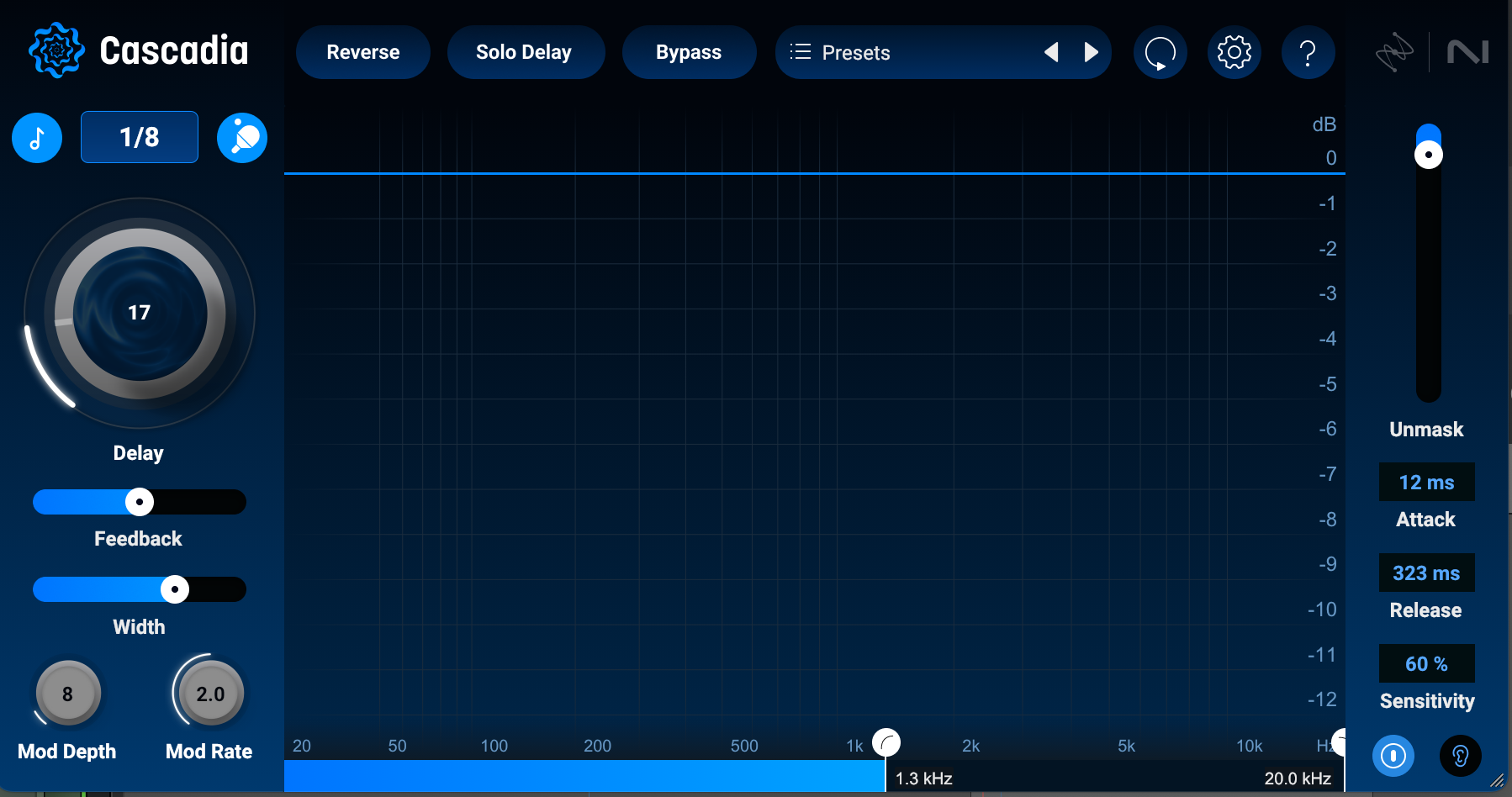Toggle the Unmask power button
Viewport: 1512px width, 797px height.
click(1393, 756)
